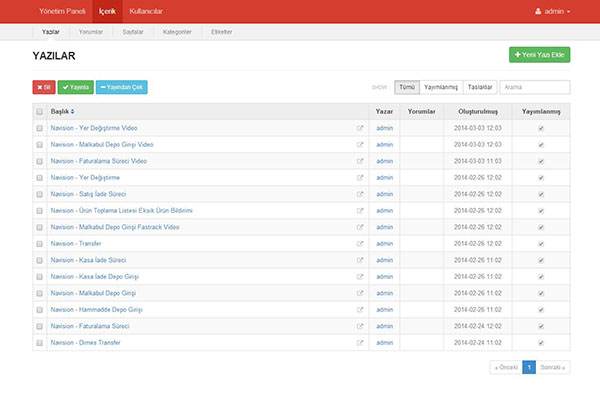
Task: Click the sort arrows next to Başlık
Action: pos(72,111)
